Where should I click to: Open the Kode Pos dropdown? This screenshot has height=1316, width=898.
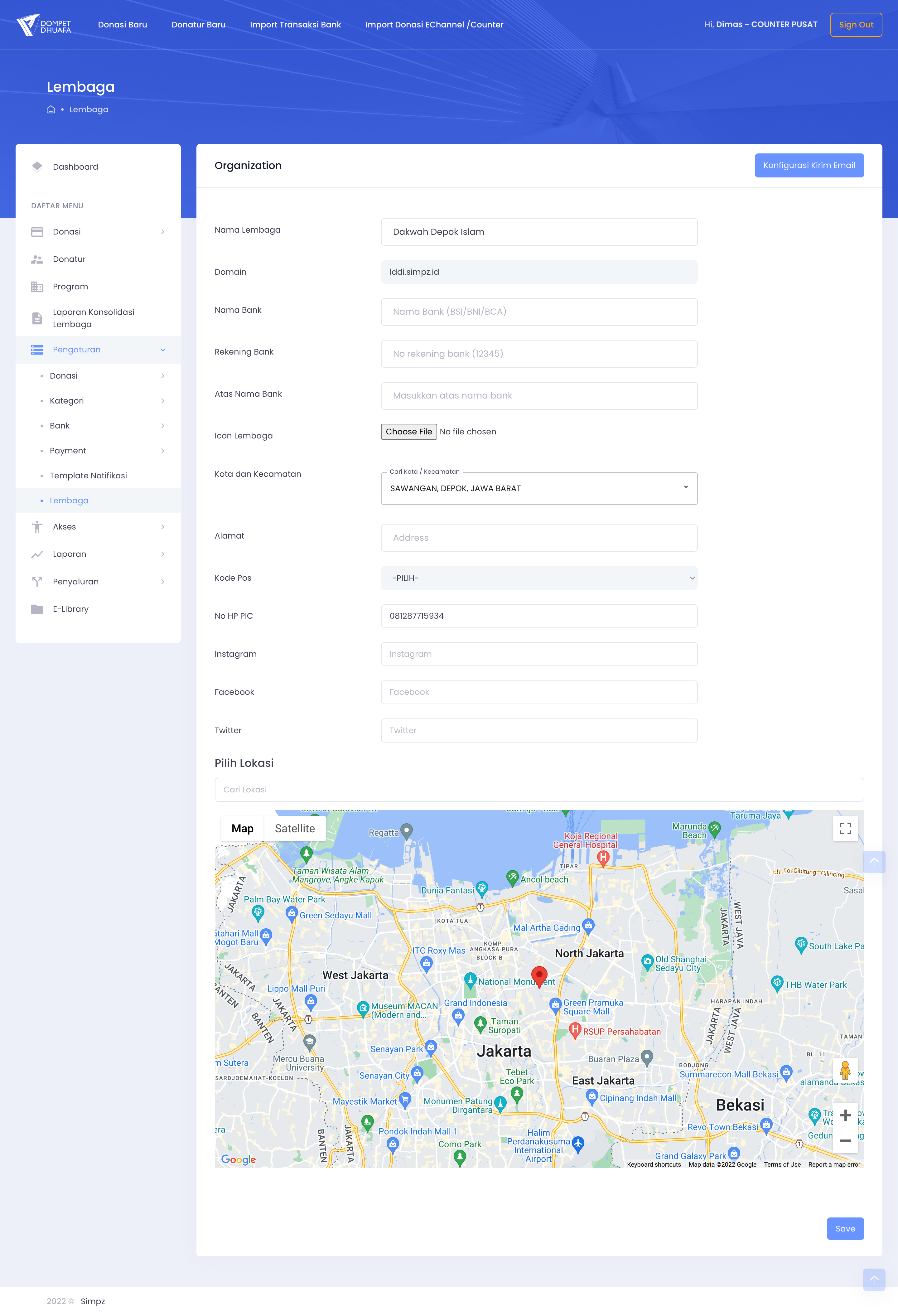(x=538, y=578)
